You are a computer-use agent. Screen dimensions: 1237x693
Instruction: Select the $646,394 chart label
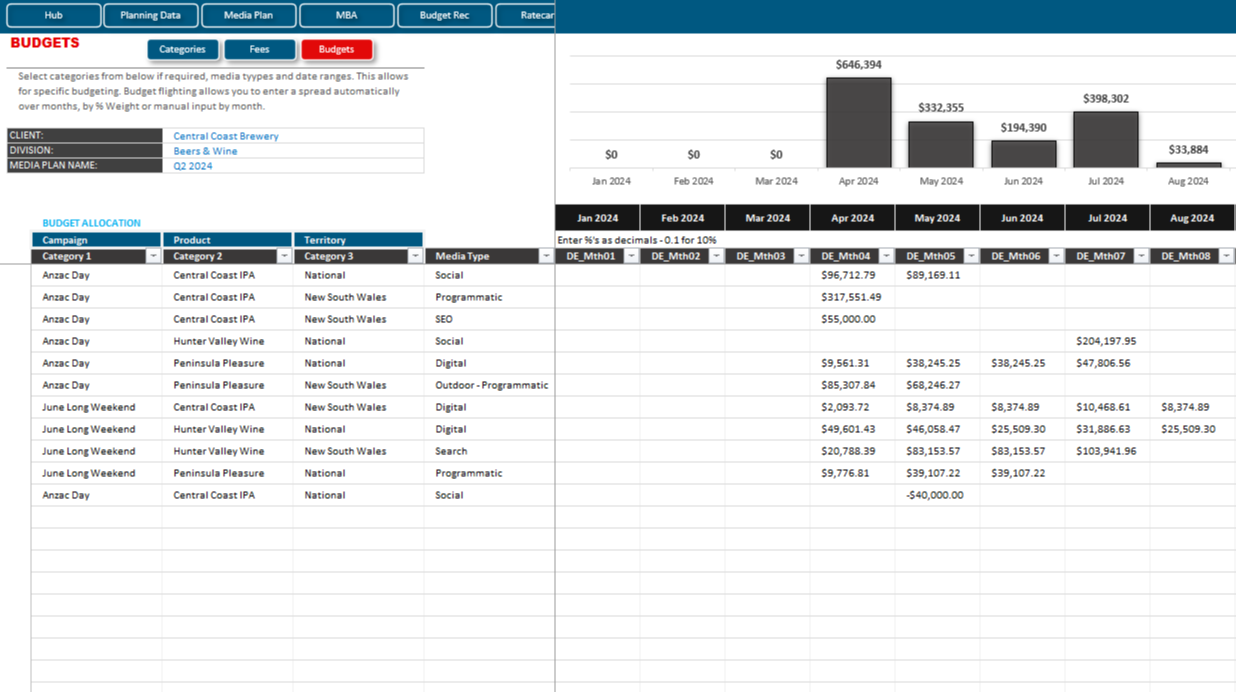(x=858, y=65)
